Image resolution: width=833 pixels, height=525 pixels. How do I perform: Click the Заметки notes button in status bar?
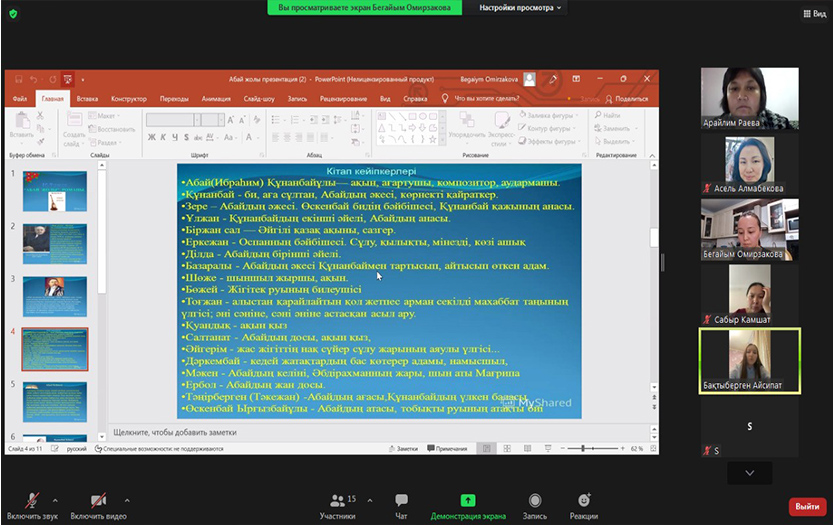click(403, 449)
